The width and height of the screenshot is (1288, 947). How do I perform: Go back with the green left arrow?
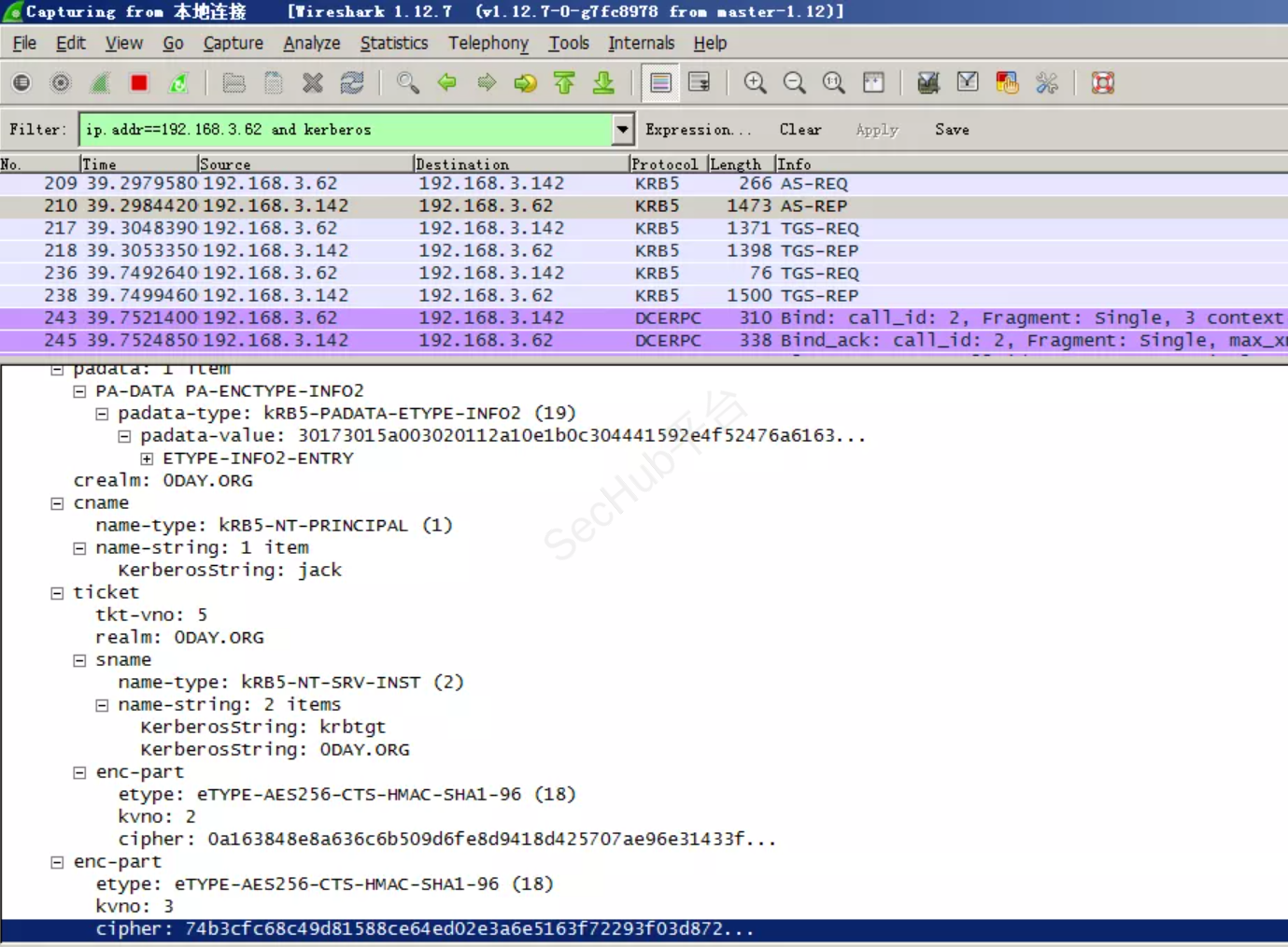[447, 83]
